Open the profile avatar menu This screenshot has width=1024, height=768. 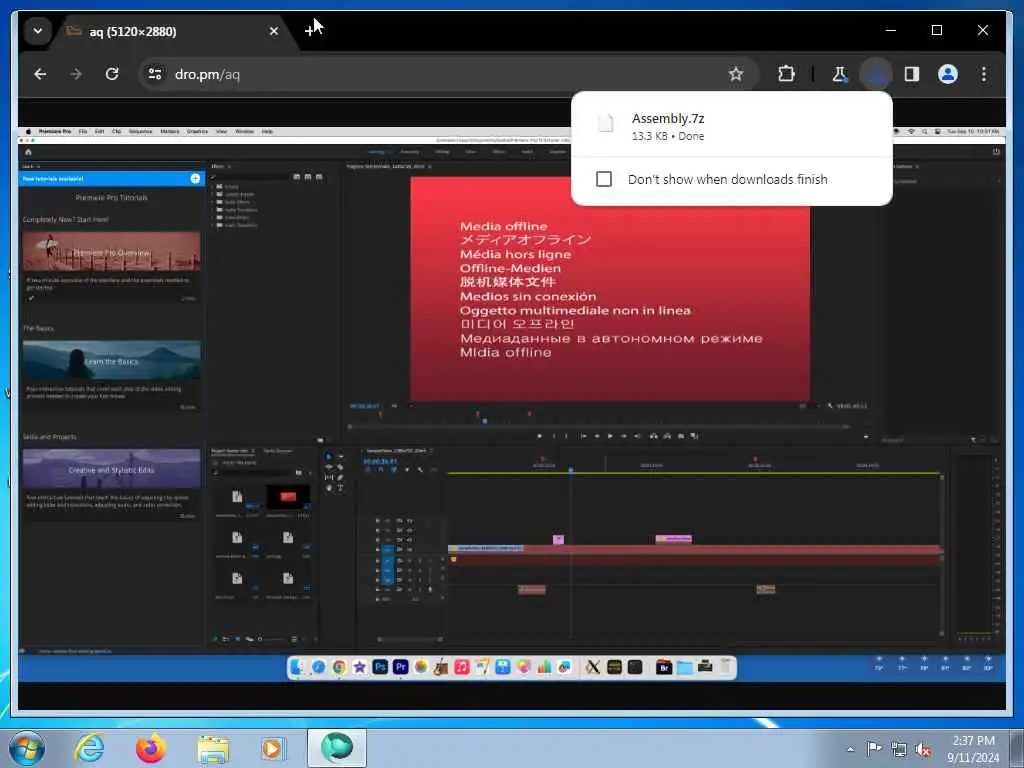[x=948, y=74]
